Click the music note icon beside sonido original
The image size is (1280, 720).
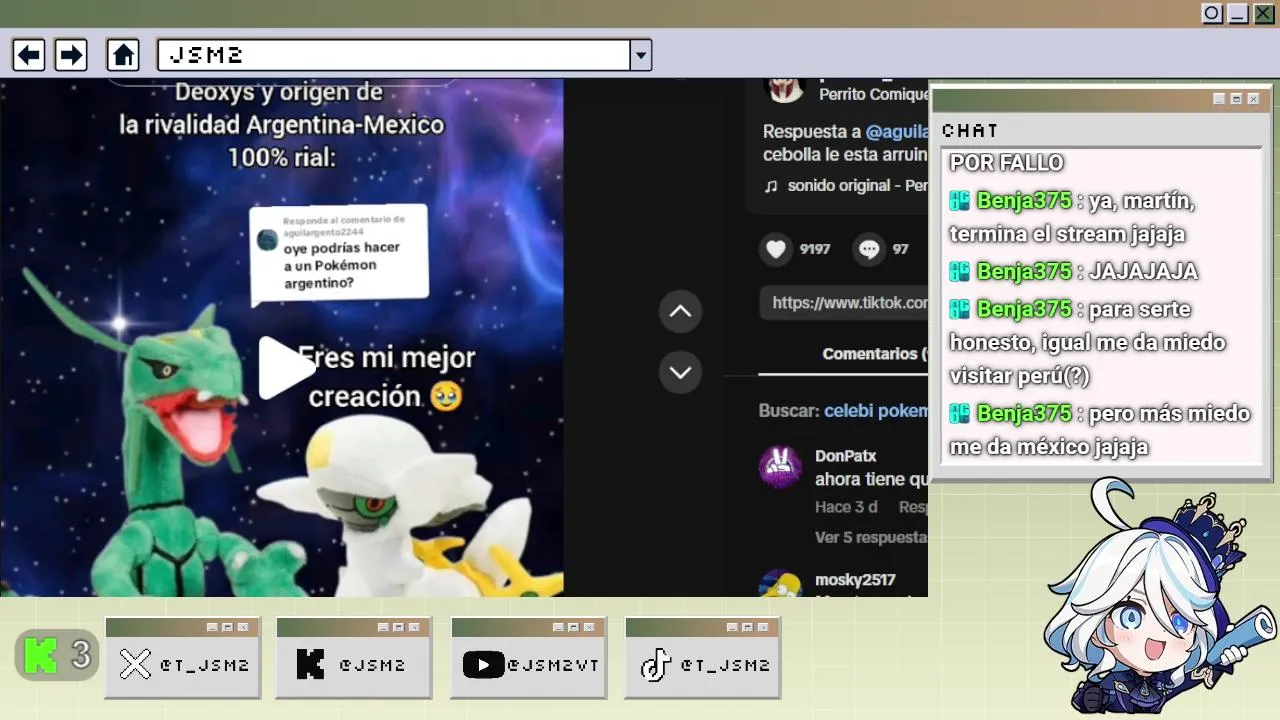[771, 186]
